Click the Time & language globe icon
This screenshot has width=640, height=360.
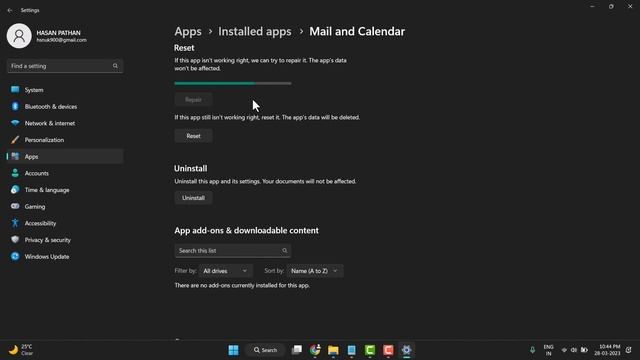click(x=15, y=190)
